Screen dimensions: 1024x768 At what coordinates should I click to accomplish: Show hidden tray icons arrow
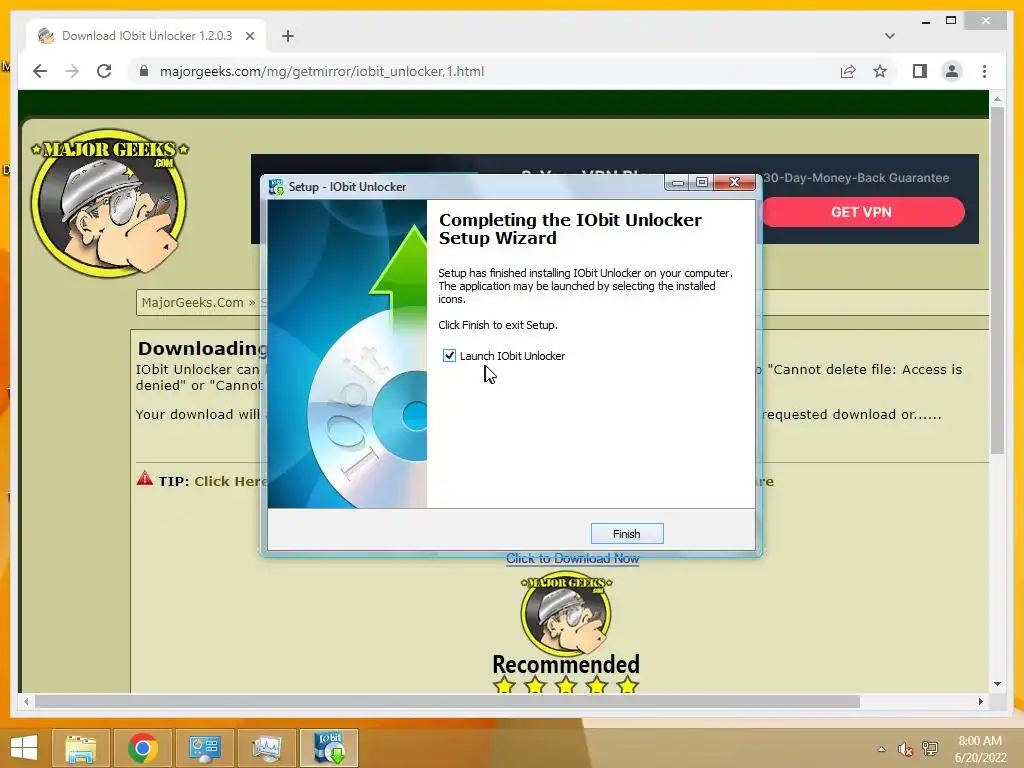click(x=882, y=748)
